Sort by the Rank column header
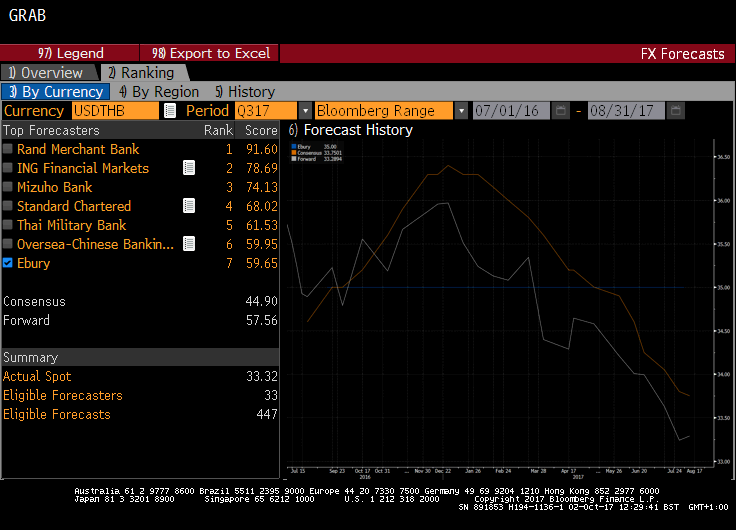This screenshot has width=736, height=530. click(x=218, y=130)
